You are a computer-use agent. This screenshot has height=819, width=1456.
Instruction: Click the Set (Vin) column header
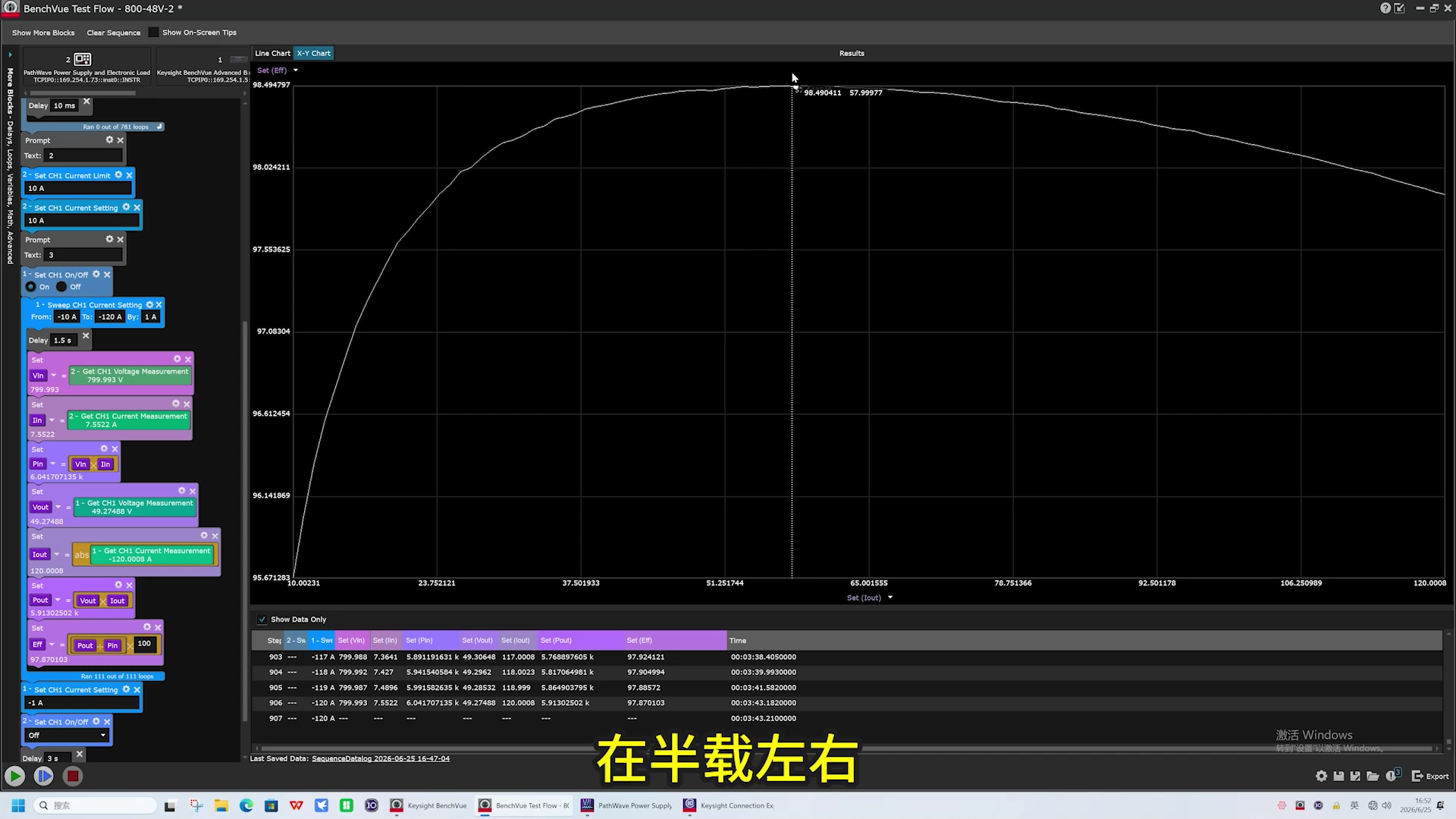coord(352,641)
